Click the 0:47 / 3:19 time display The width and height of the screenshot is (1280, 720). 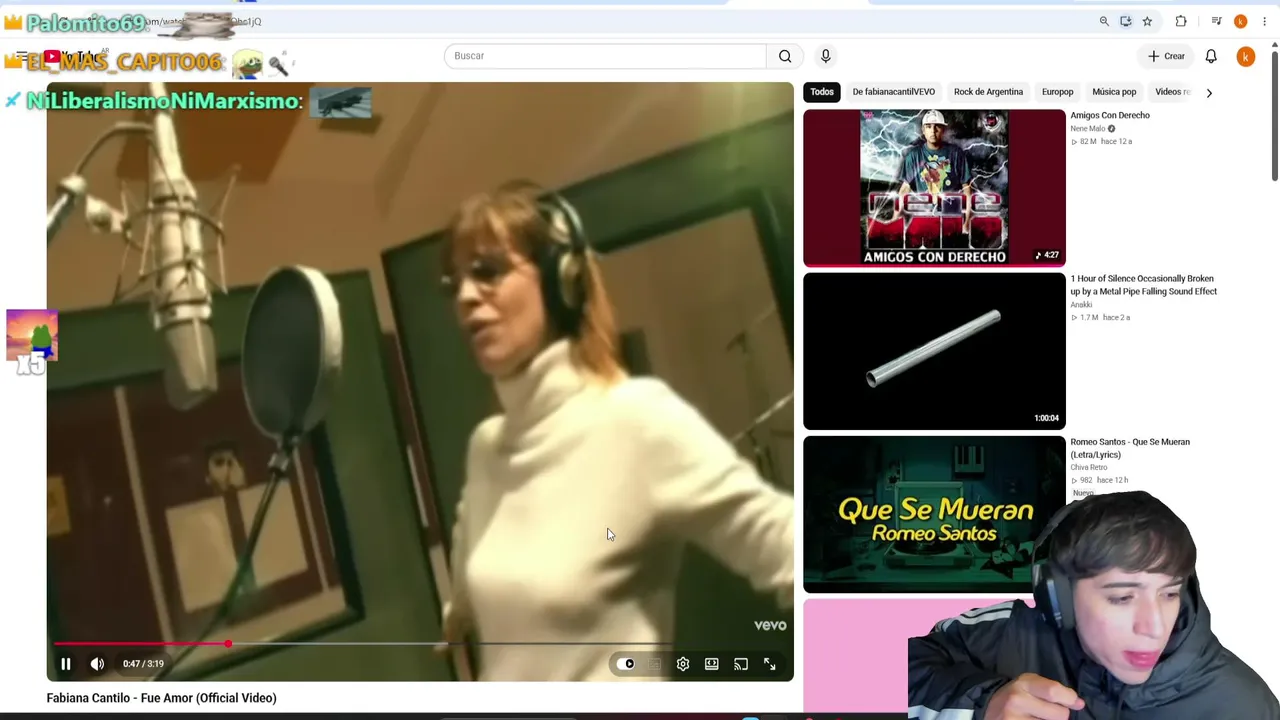tap(143, 664)
